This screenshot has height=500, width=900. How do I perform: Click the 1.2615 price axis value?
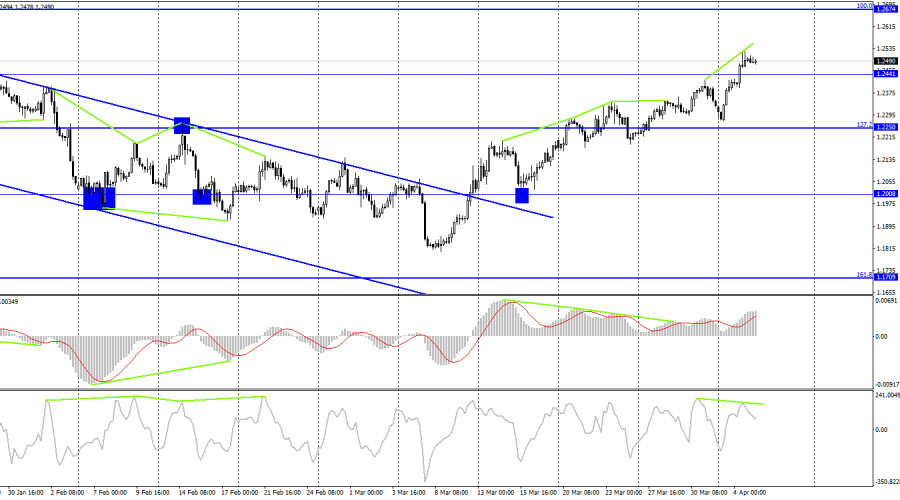pos(887,26)
